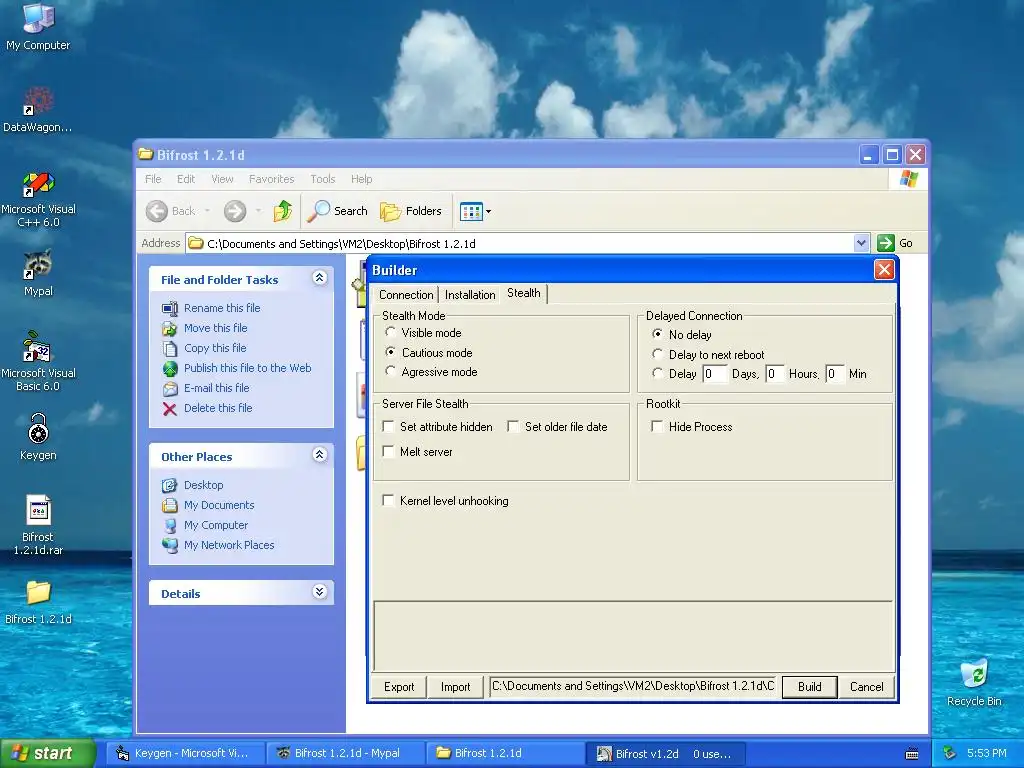Screen dimensions: 1024x768
Task: Select No delay radio button
Action: (x=658, y=334)
